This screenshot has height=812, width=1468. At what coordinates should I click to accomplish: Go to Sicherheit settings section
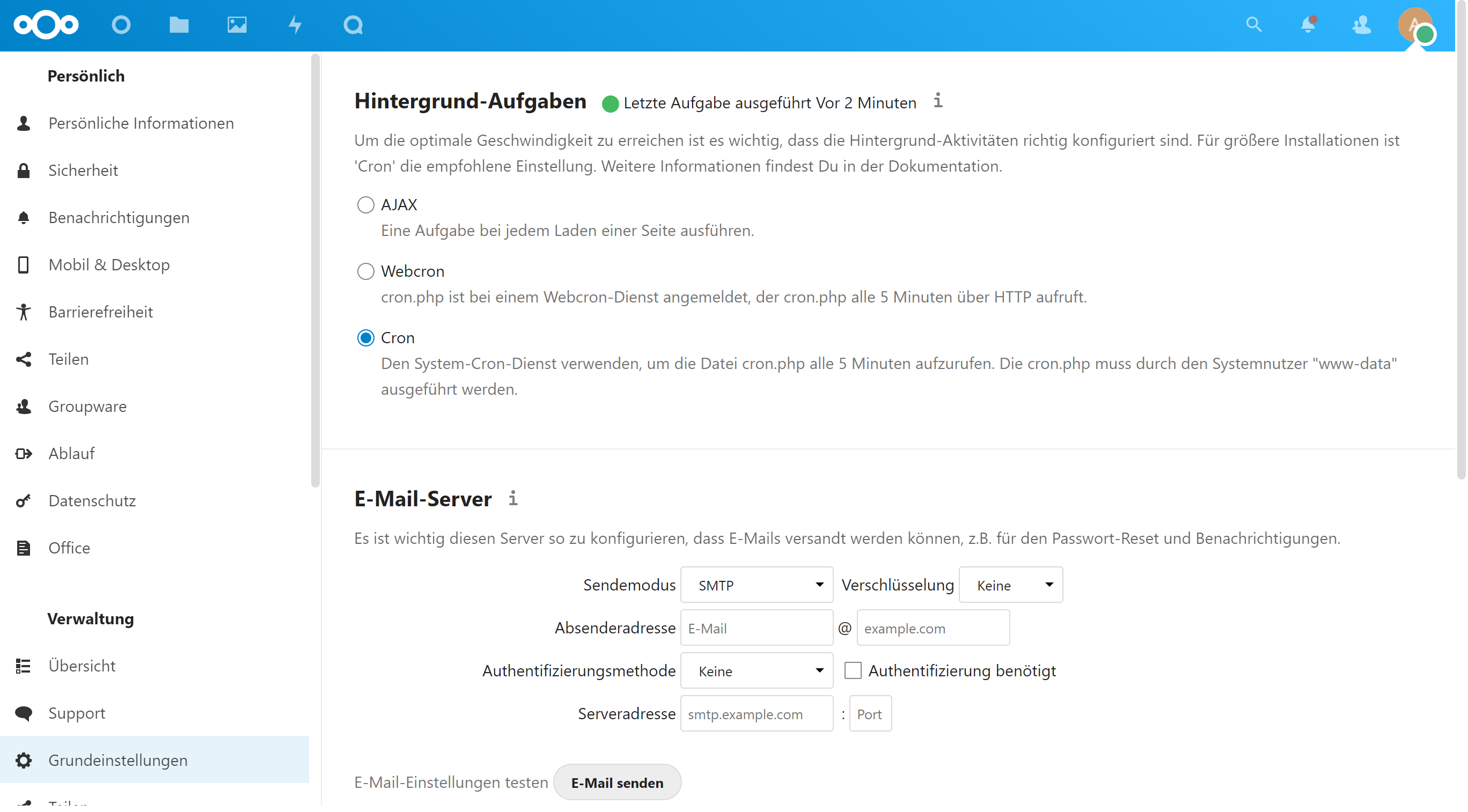[83, 171]
